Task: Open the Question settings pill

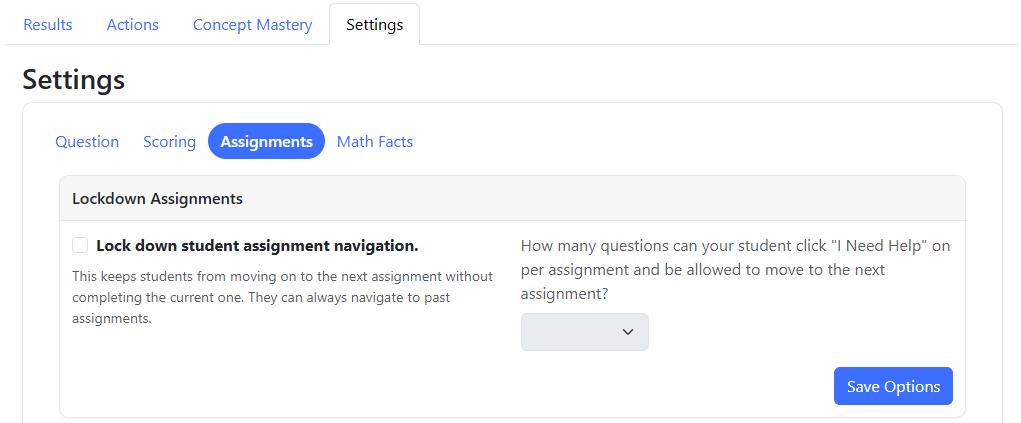Action: [87, 141]
